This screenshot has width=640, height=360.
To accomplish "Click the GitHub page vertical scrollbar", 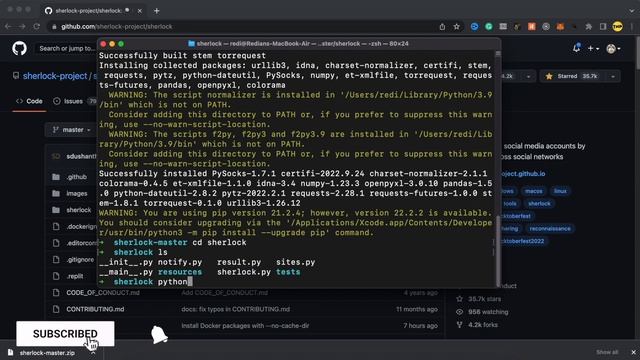I will click(638, 53).
